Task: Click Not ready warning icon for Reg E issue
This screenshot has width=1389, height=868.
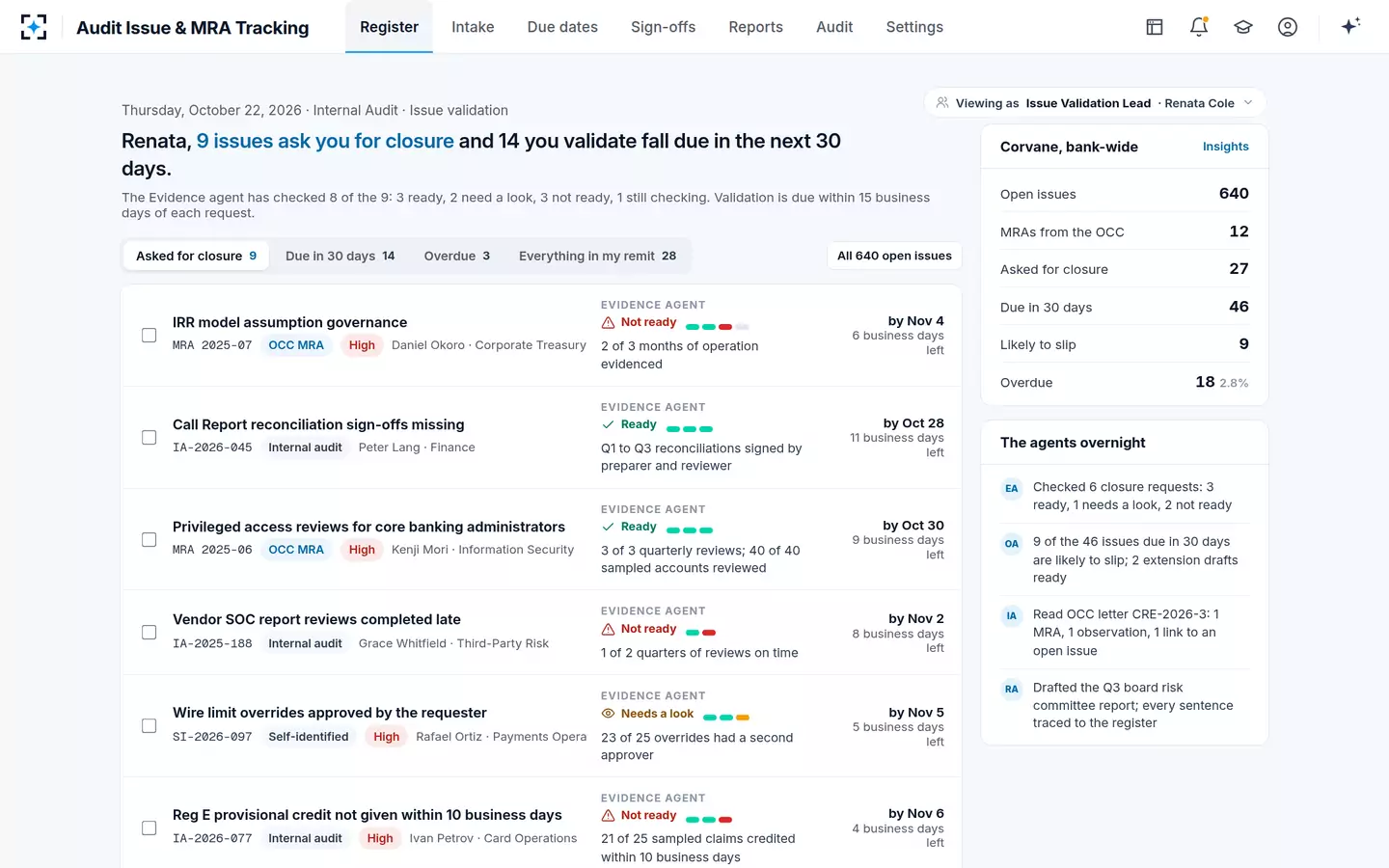Action: click(608, 816)
